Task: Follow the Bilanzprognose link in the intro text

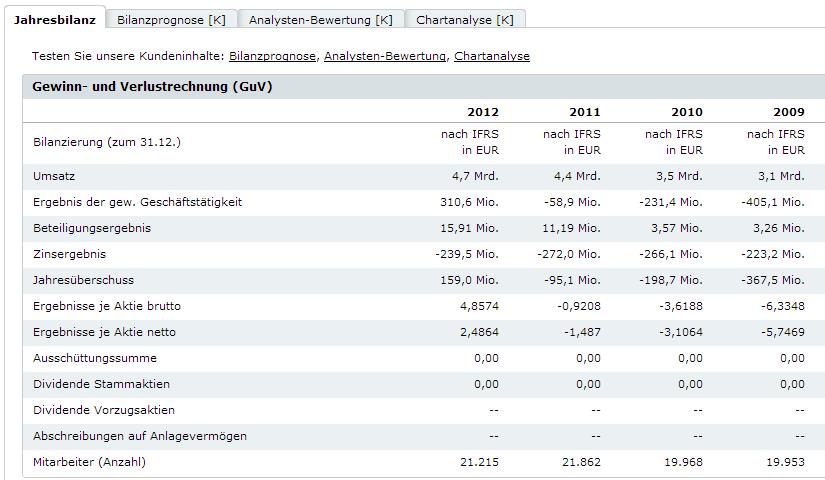Action: point(272,56)
